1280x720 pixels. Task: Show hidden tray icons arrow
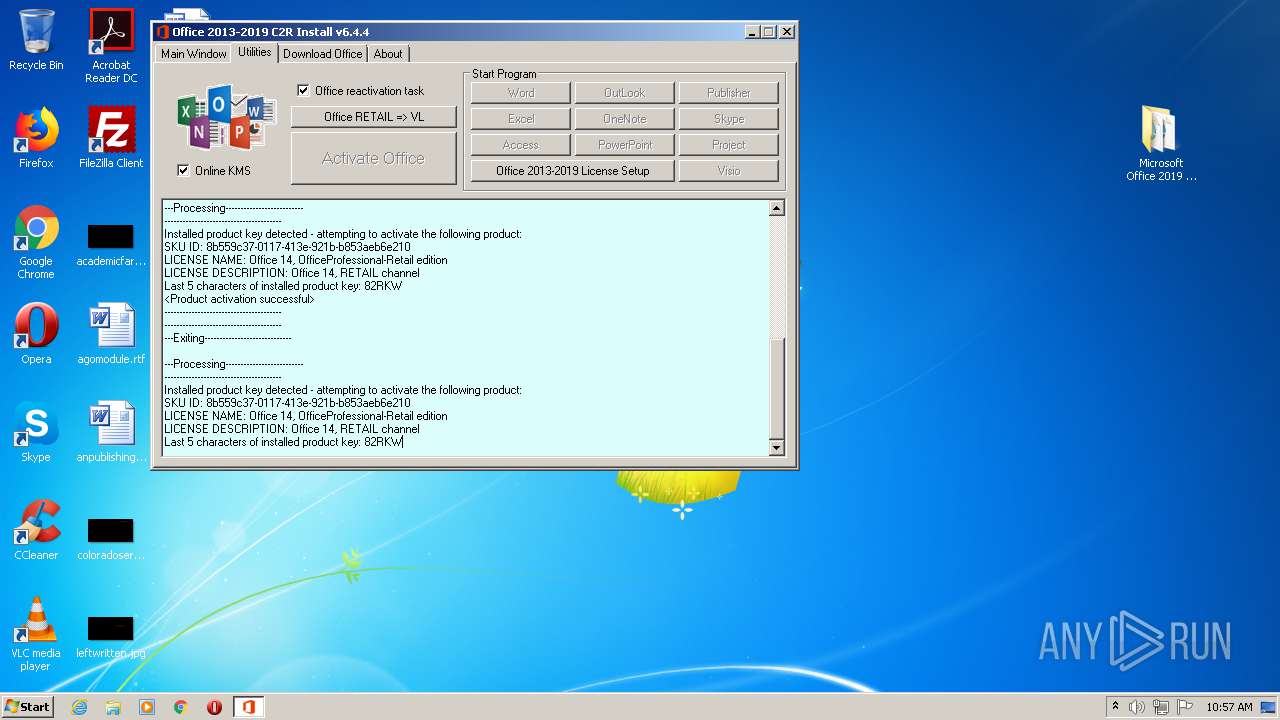[x=1115, y=707]
